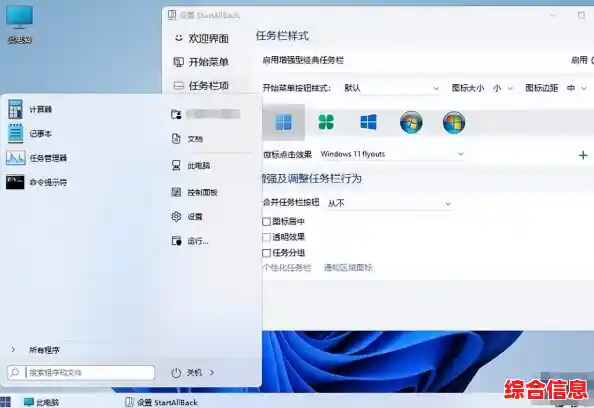The height and width of the screenshot is (408, 594).
Task: Toggle 任务分组 checkbox
Action: coord(266,253)
